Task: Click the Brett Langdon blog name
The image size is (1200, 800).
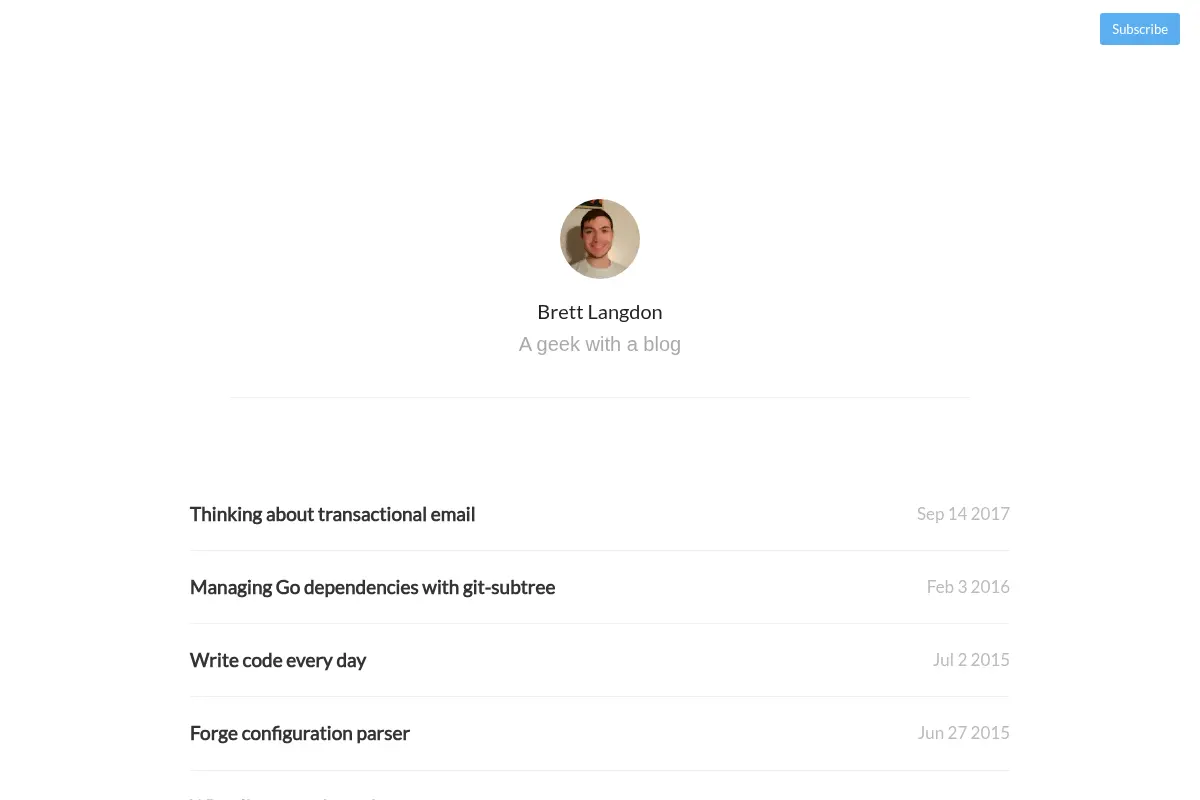Action: 600,312
